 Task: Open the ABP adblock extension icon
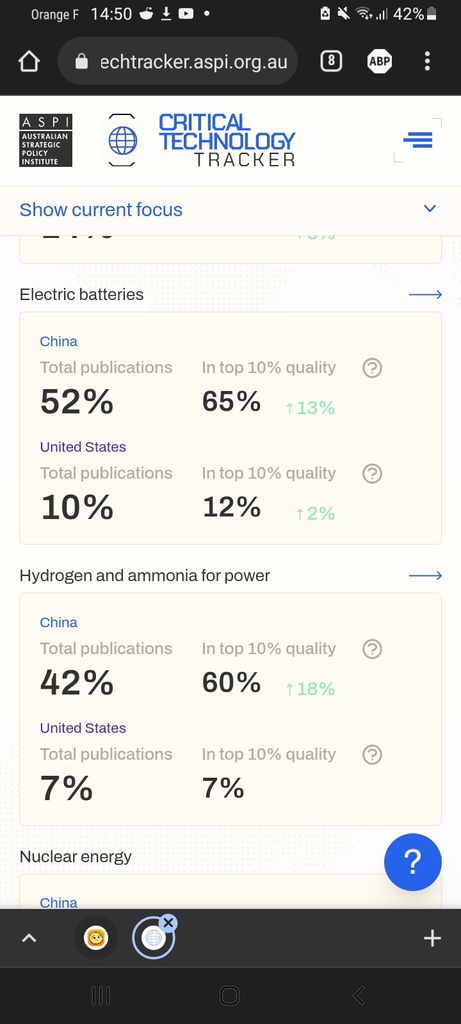pyautogui.click(x=379, y=61)
